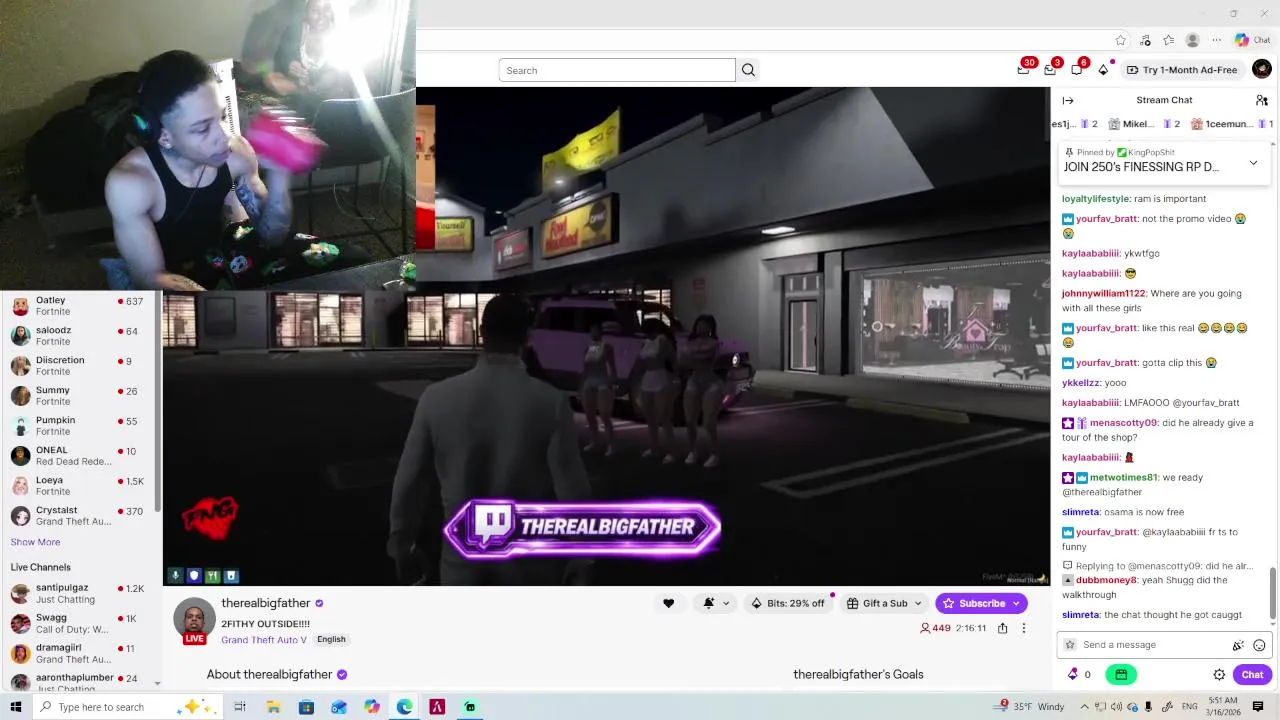Open Prime loot crown icon with badge 30
This screenshot has width=1280, height=720.
coord(1023,69)
